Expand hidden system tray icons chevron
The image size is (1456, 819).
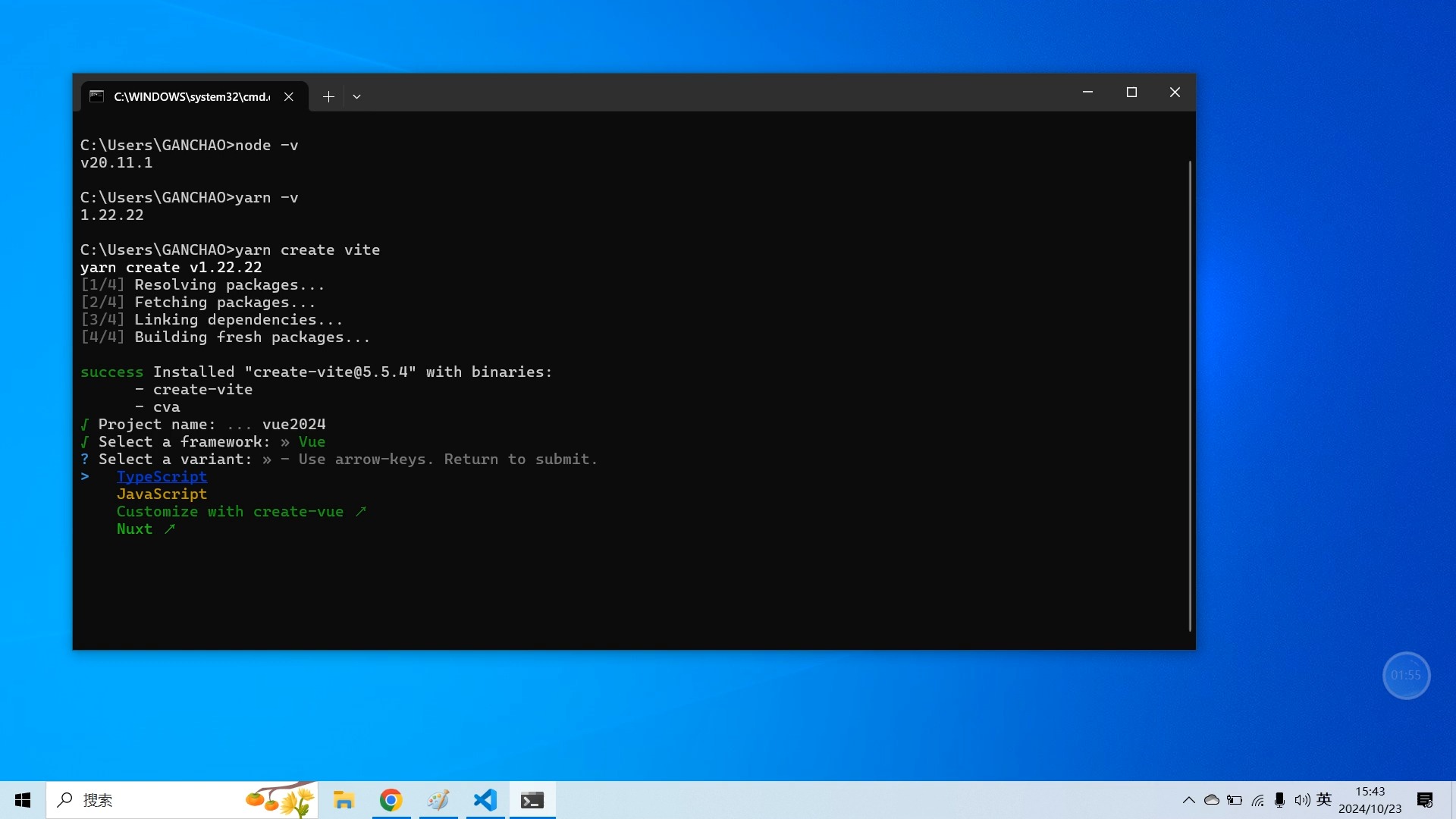(x=1188, y=800)
